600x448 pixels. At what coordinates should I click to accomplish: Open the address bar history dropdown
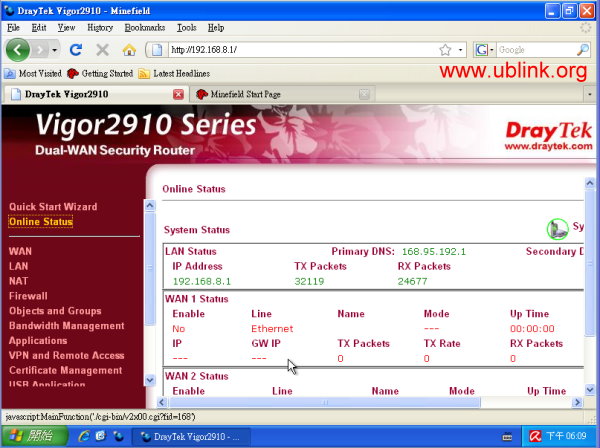pyautogui.click(x=460, y=50)
